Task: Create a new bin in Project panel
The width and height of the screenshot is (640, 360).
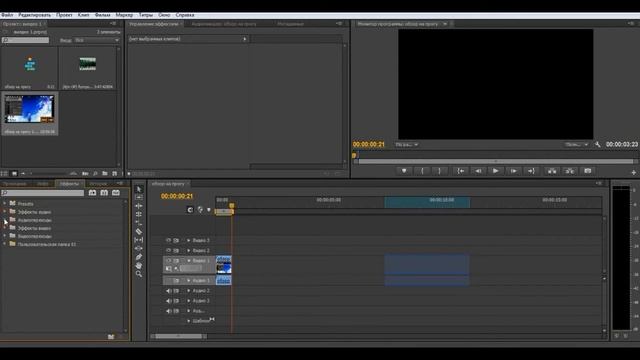Action: (x=105, y=173)
